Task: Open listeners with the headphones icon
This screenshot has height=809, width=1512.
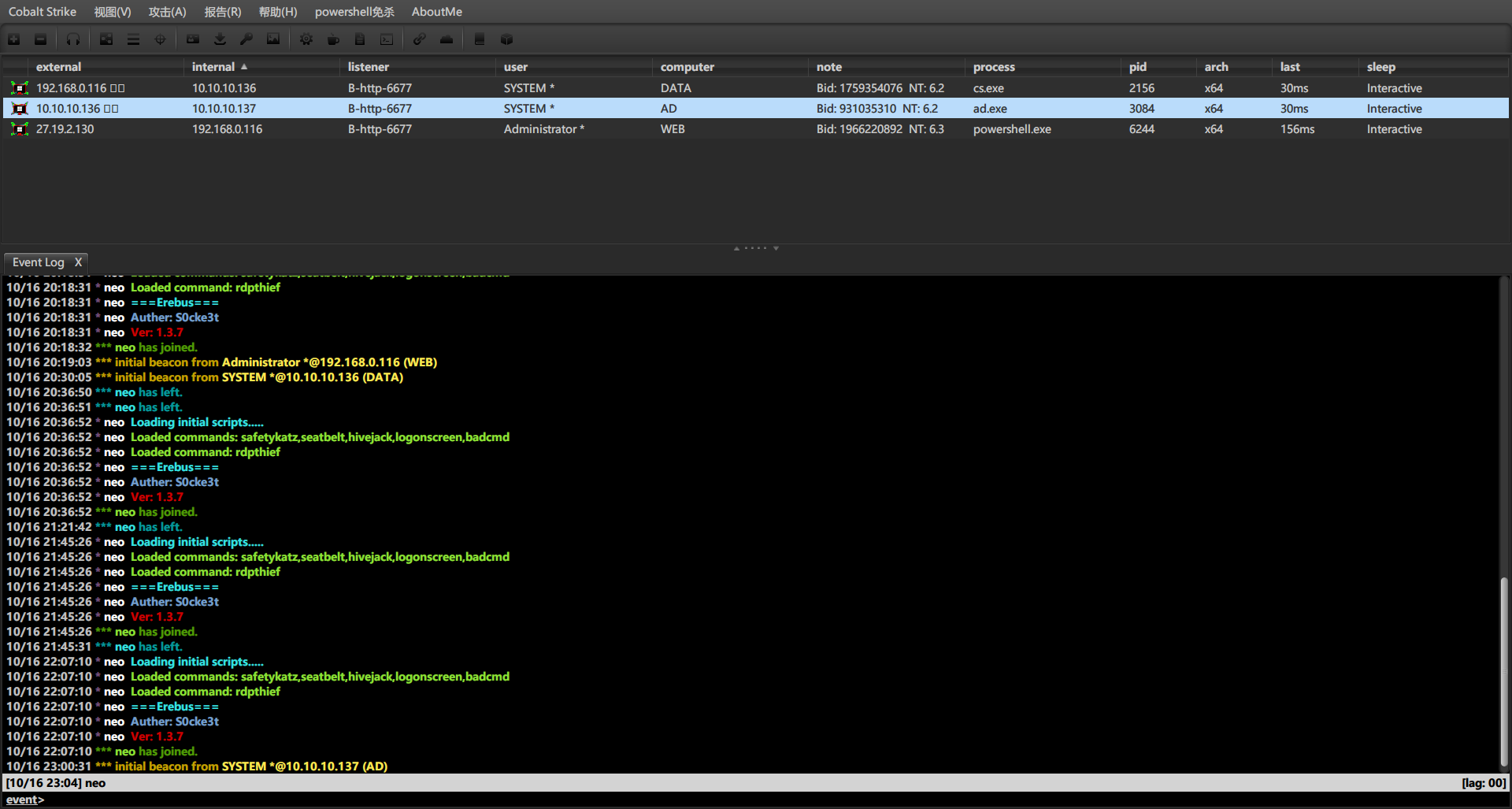Action: coord(73,39)
